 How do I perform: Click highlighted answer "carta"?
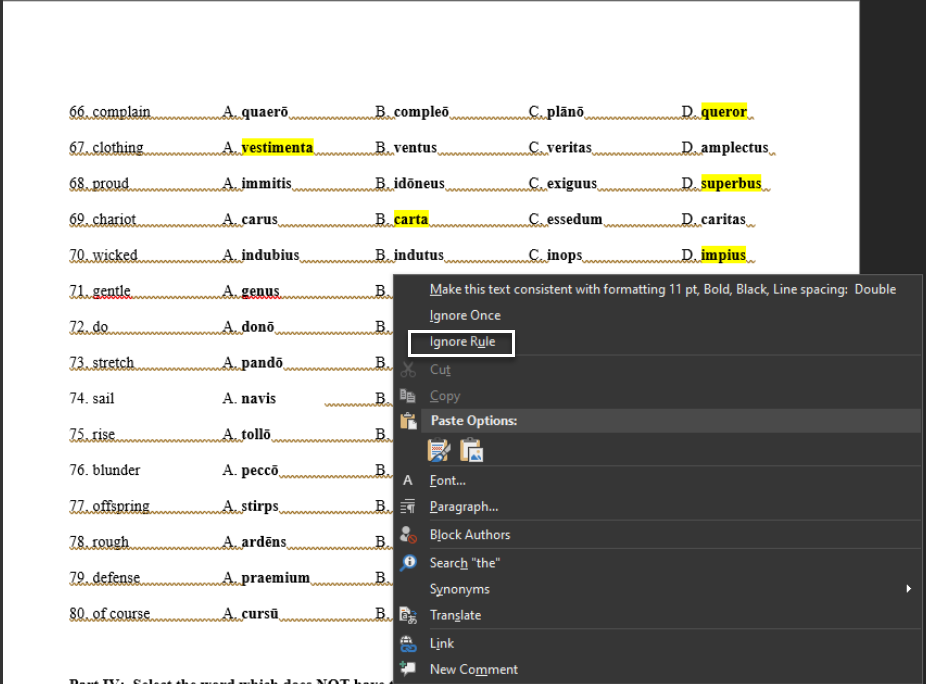[x=411, y=219]
